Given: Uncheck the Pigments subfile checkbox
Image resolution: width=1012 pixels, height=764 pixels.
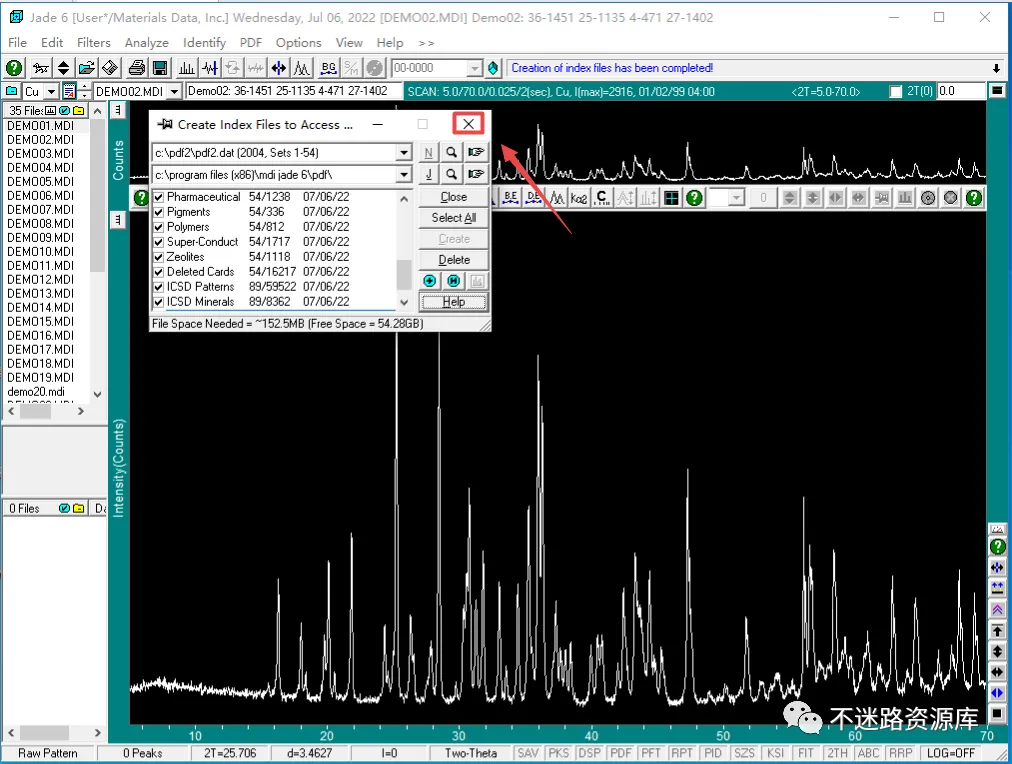Looking at the screenshot, I should tap(159, 212).
